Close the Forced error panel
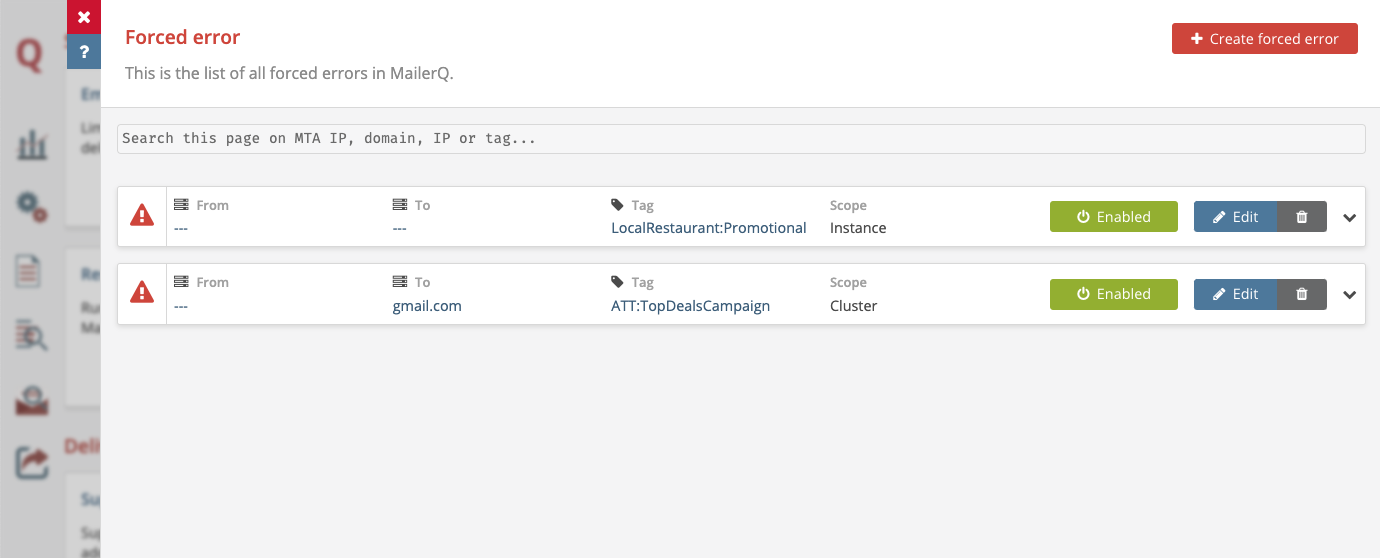The width and height of the screenshot is (1380, 558). [x=84, y=17]
